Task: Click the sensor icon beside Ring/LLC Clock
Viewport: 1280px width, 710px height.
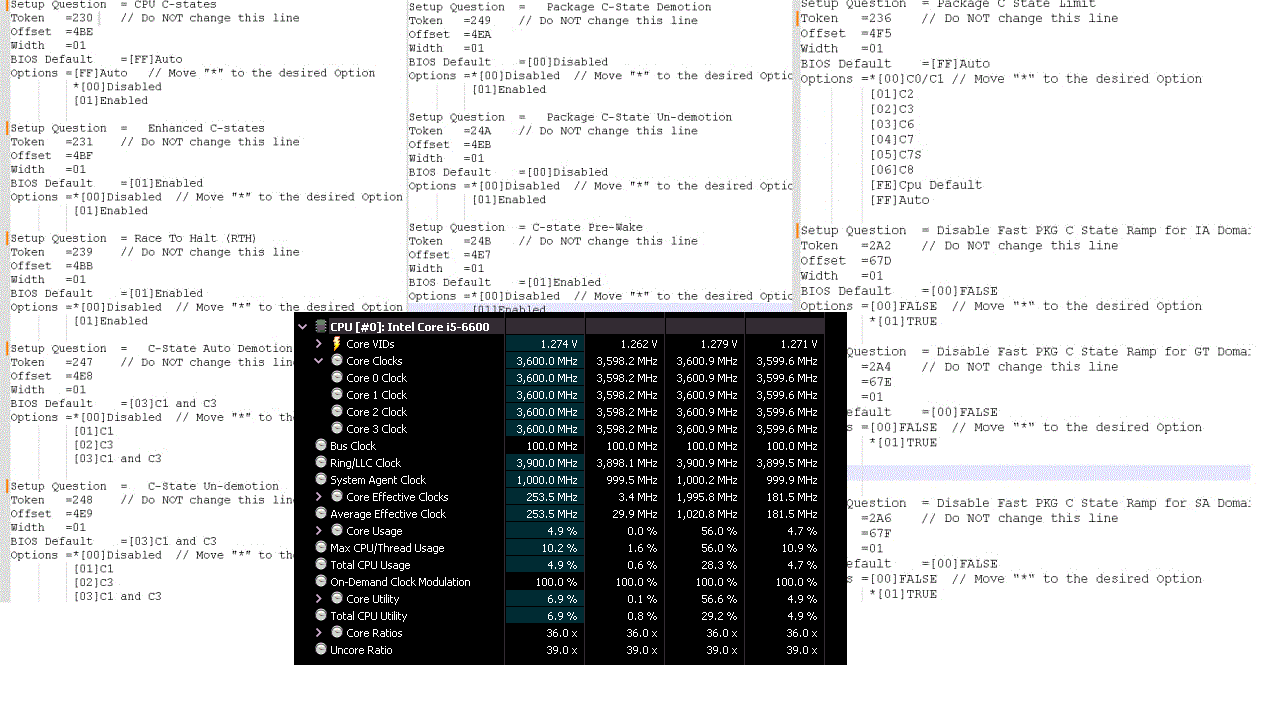Action: pos(321,463)
